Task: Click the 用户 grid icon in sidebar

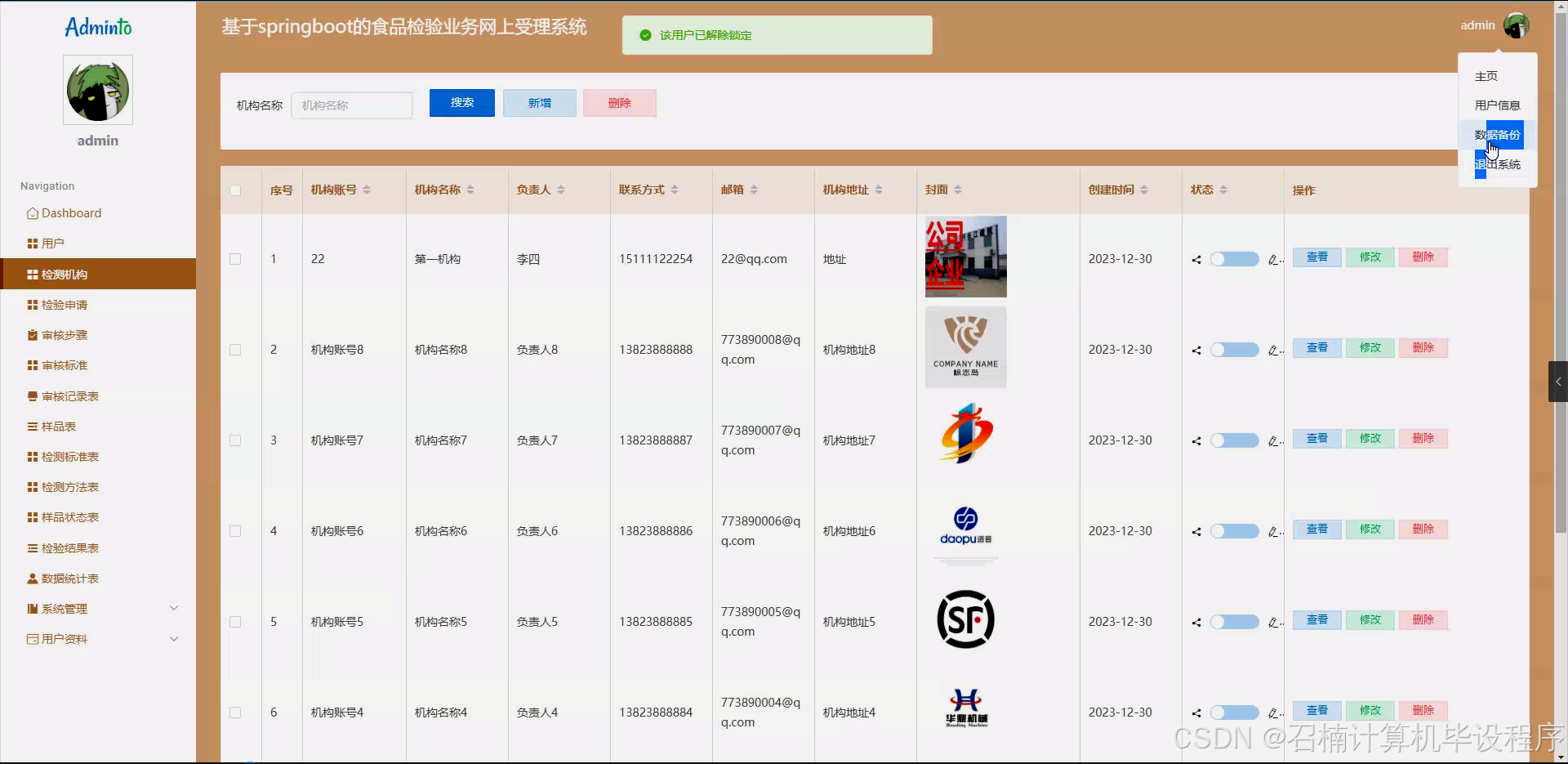Action: tap(33, 243)
